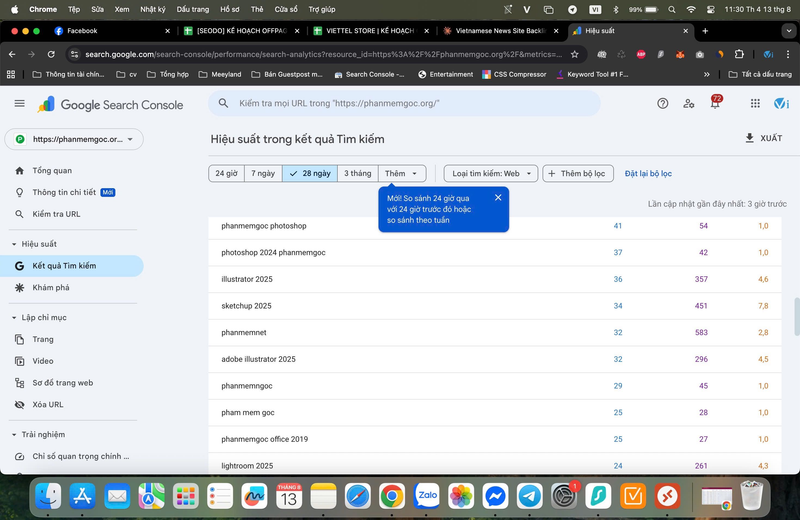Open Chrome extensions puzzle icon
800x520 pixels.
tap(739, 54)
